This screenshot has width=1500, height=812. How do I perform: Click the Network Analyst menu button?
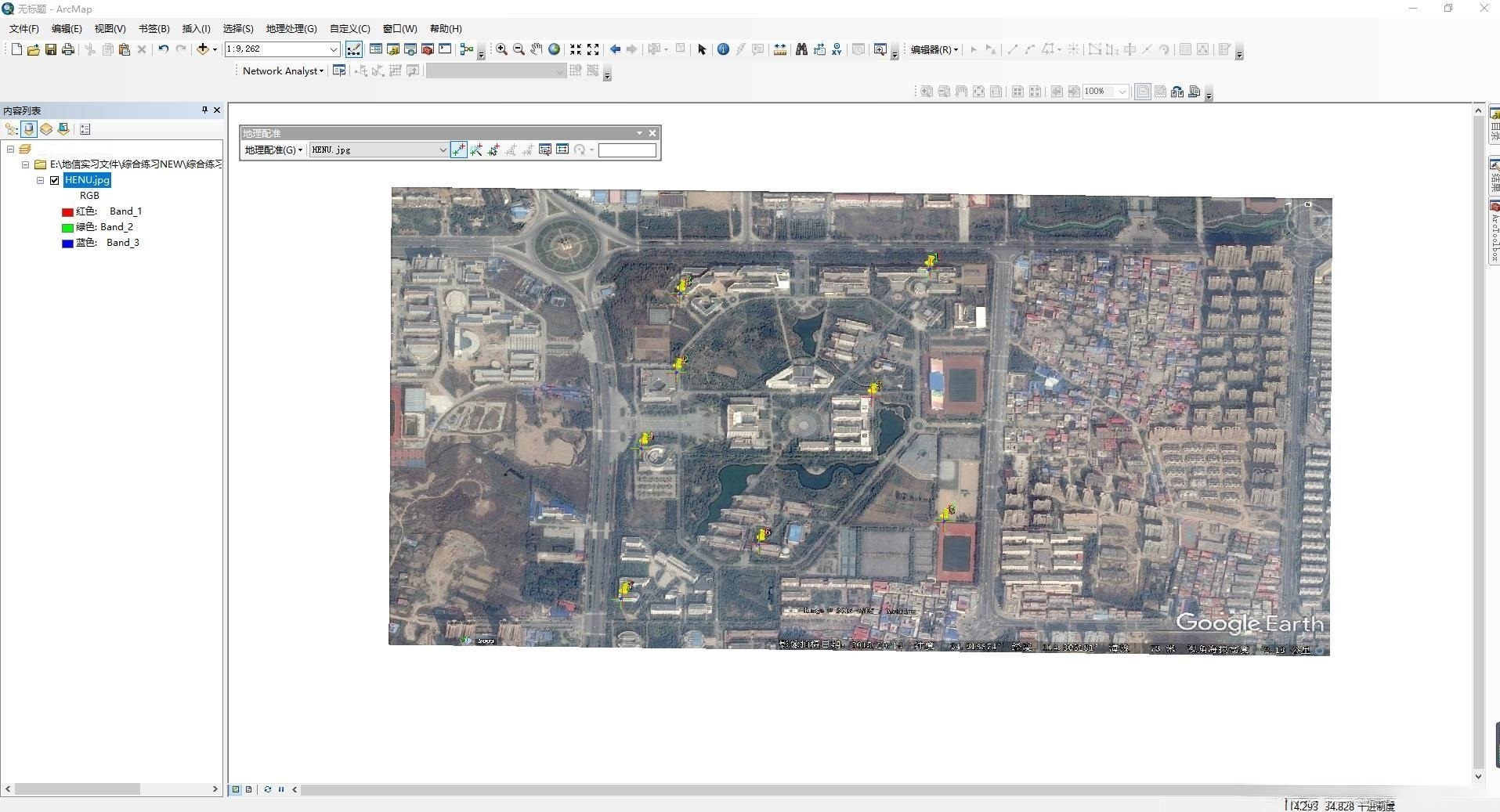tap(283, 70)
